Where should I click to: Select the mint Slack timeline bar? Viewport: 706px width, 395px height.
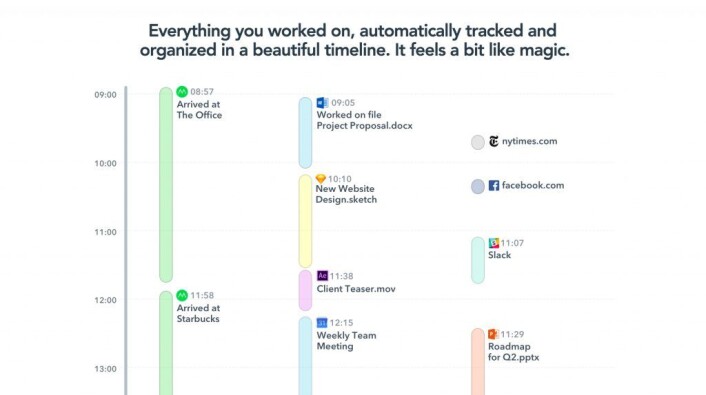point(478,260)
